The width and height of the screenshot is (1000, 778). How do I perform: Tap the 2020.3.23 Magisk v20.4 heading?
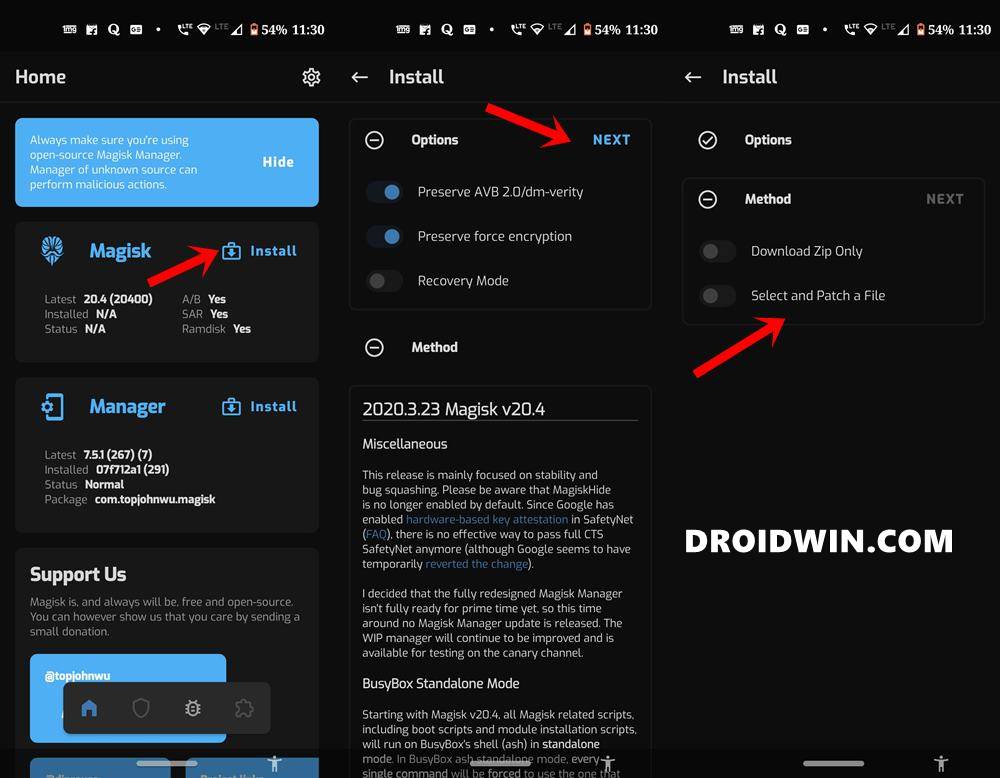pyautogui.click(x=453, y=409)
